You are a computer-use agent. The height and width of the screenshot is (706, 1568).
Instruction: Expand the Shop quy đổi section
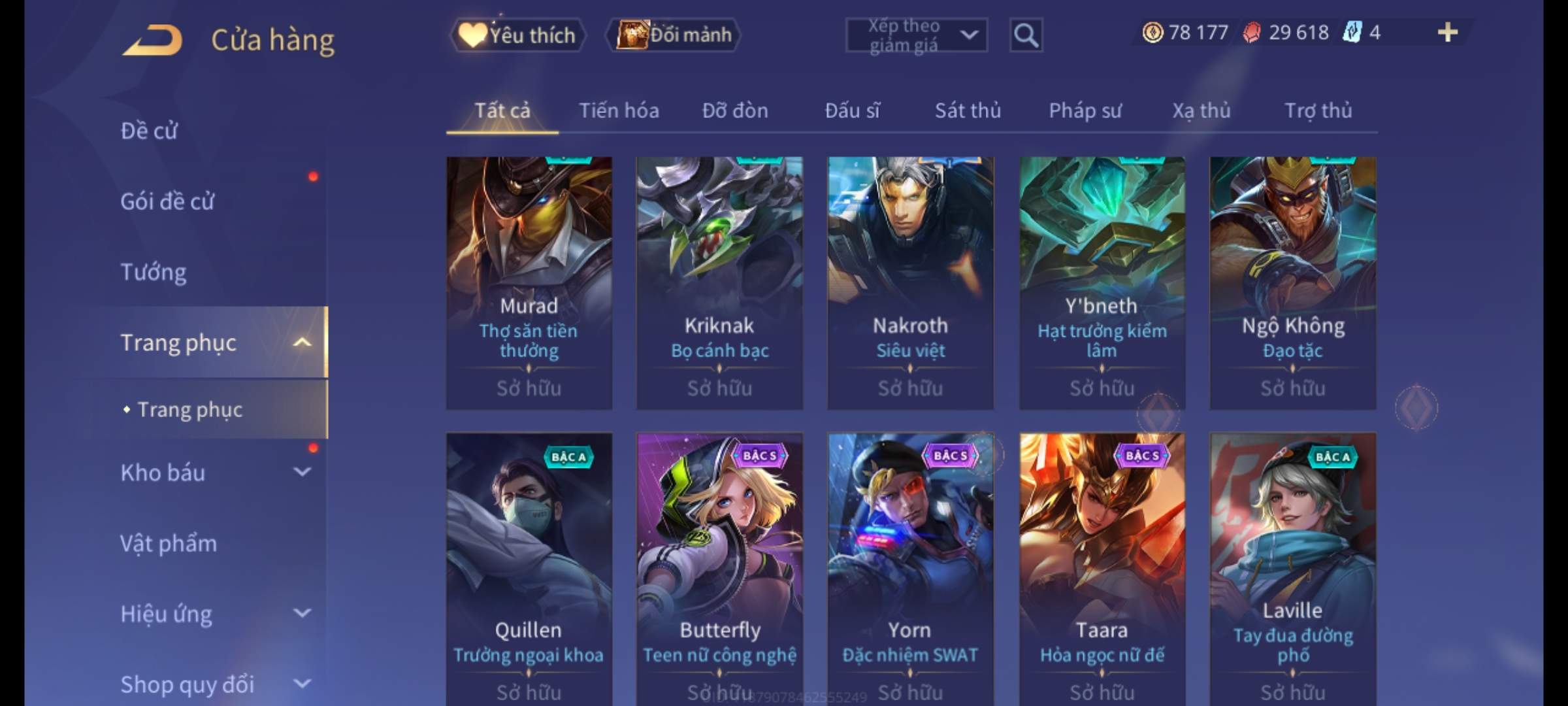click(x=302, y=683)
